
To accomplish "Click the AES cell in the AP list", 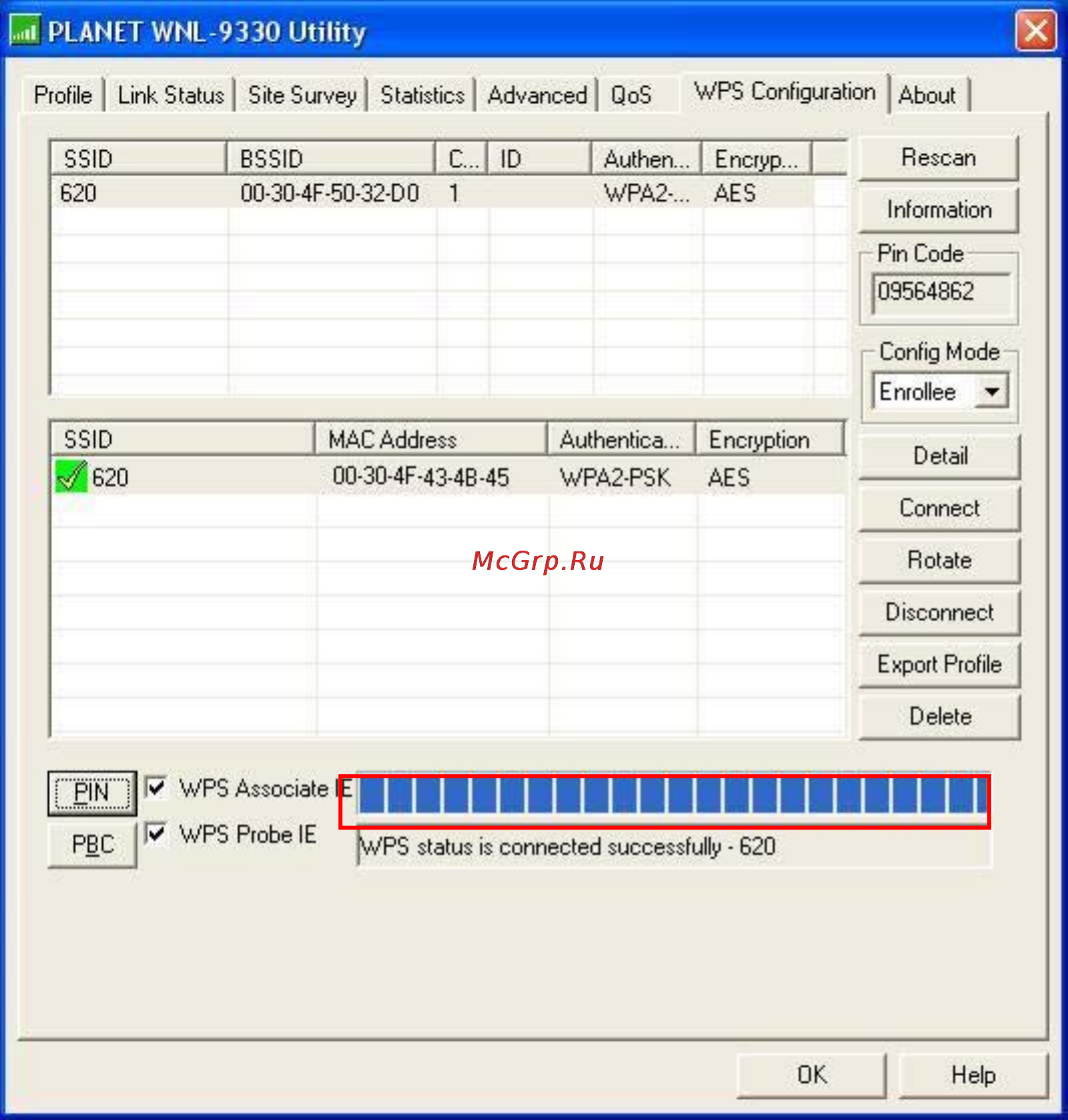I will click(735, 194).
